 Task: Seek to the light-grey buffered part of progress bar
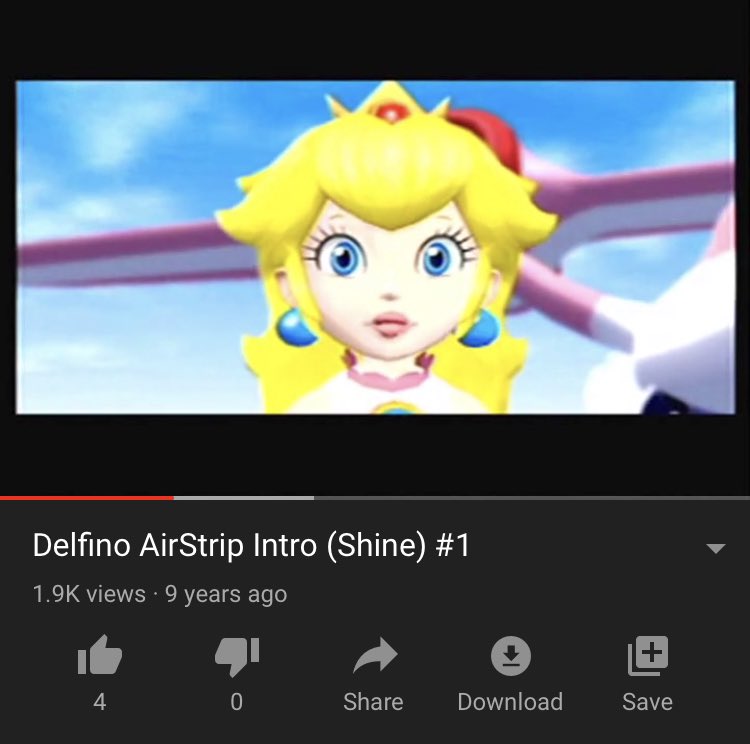244,498
